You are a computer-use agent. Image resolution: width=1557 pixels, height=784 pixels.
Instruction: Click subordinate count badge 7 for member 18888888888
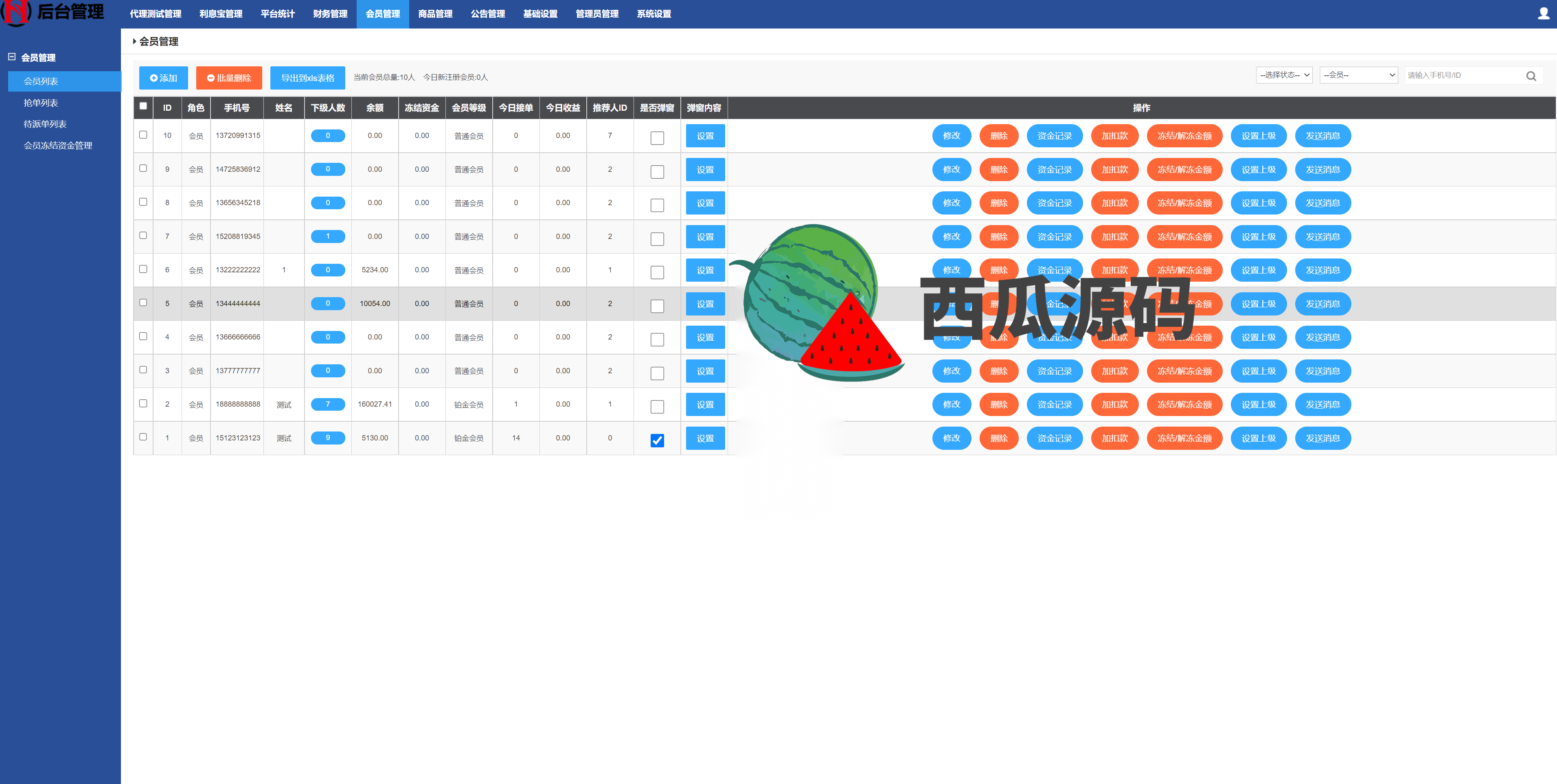(x=328, y=404)
